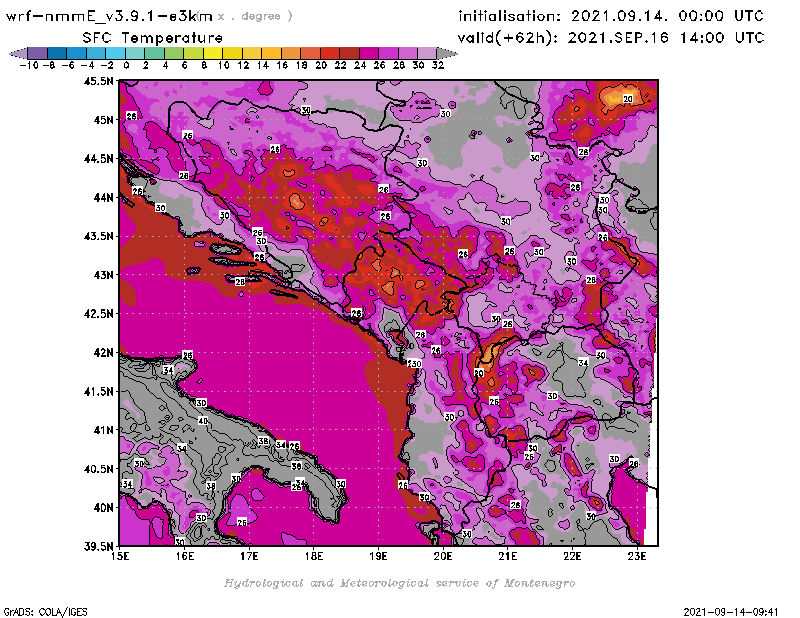Click the '-10' value under the color legend
800x618 pixels.
point(29,65)
